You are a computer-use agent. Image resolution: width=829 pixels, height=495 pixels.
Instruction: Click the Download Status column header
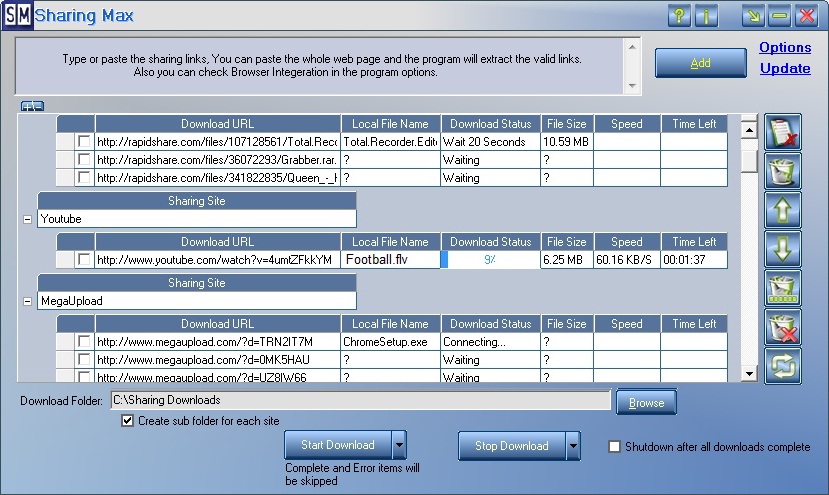[x=490, y=124]
